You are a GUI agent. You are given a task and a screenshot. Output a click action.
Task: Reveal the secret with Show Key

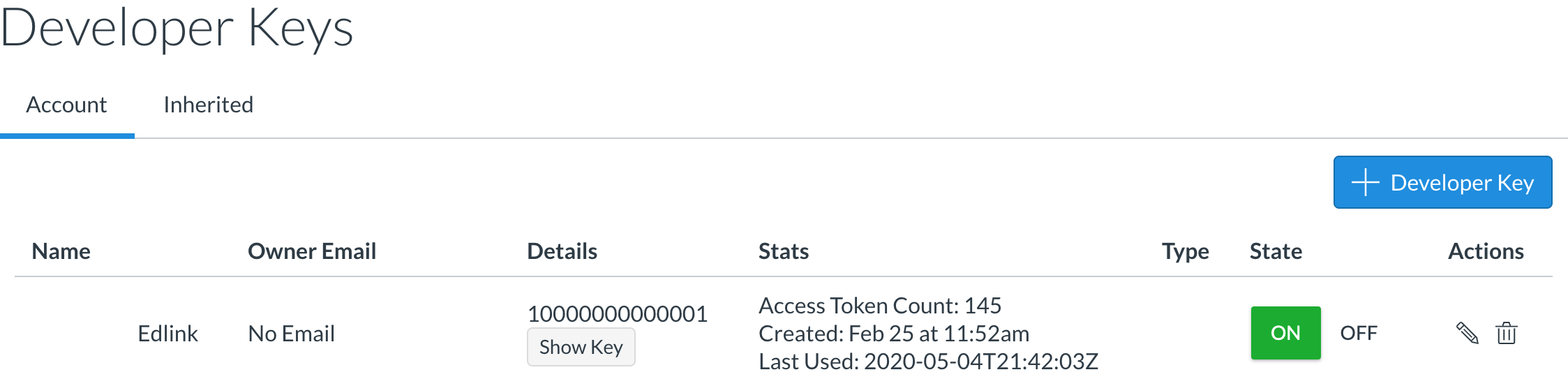click(581, 347)
